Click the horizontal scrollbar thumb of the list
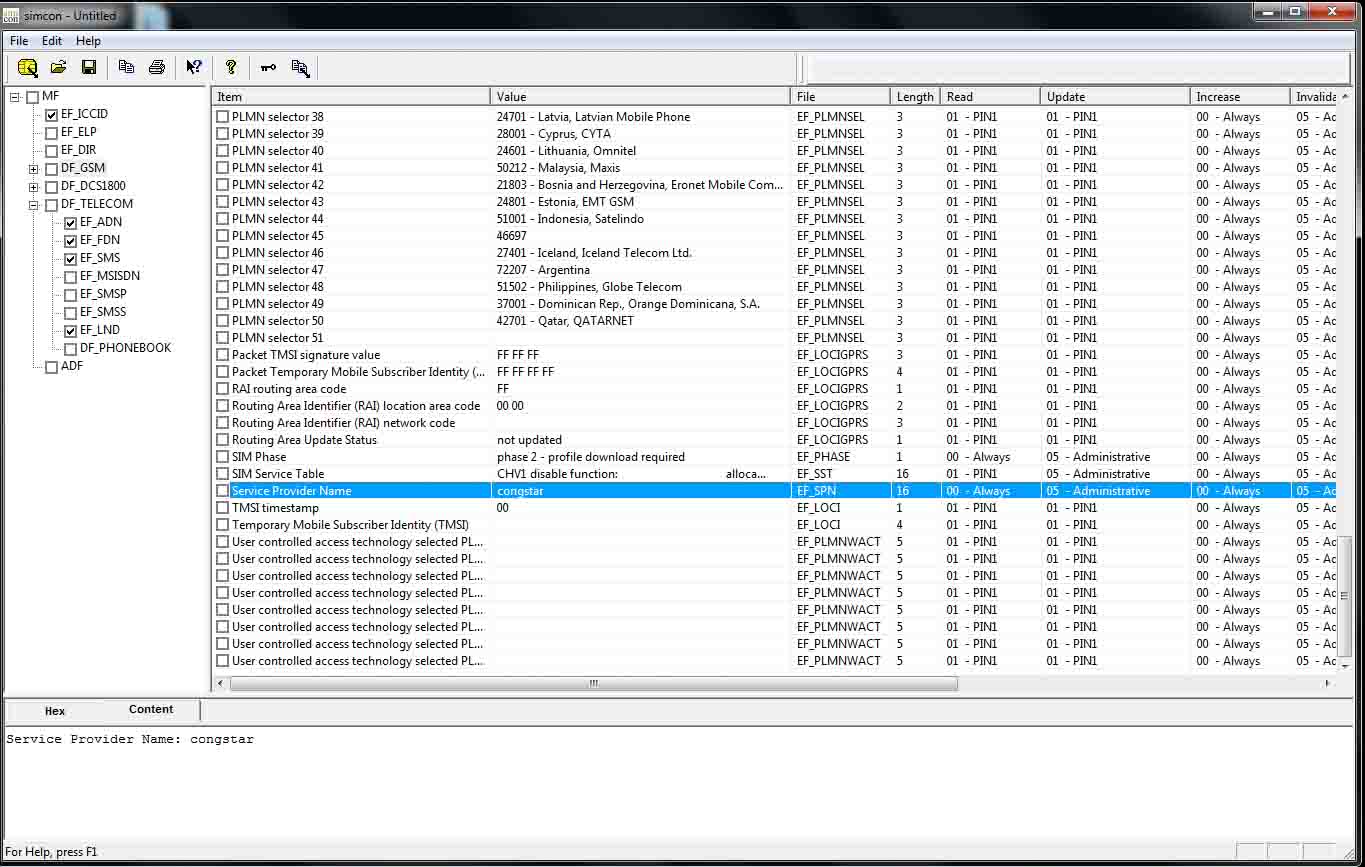Viewport: 1365px width, 867px height. [x=593, y=684]
